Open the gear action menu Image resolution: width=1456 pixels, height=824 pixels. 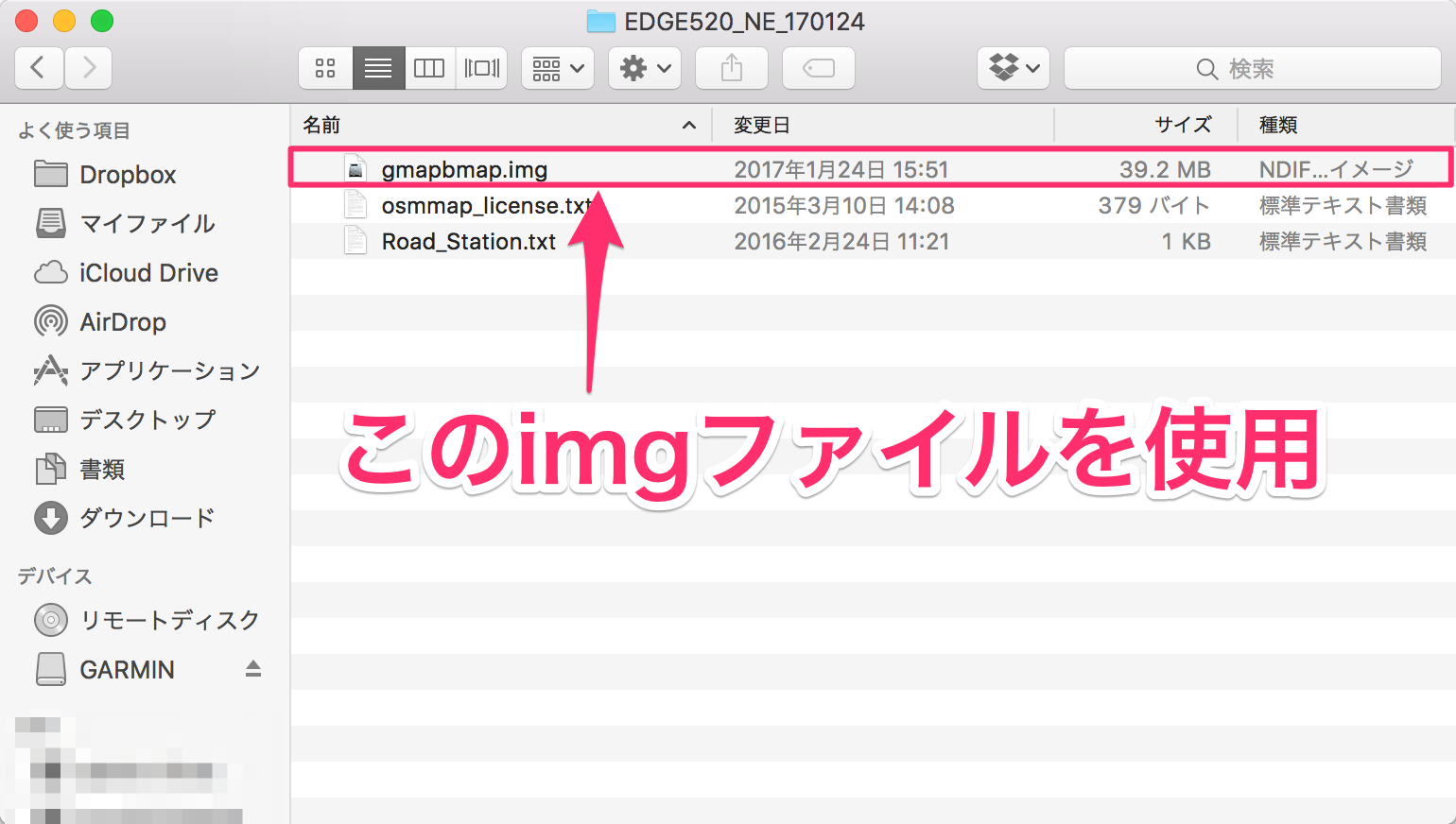click(x=645, y=68)
